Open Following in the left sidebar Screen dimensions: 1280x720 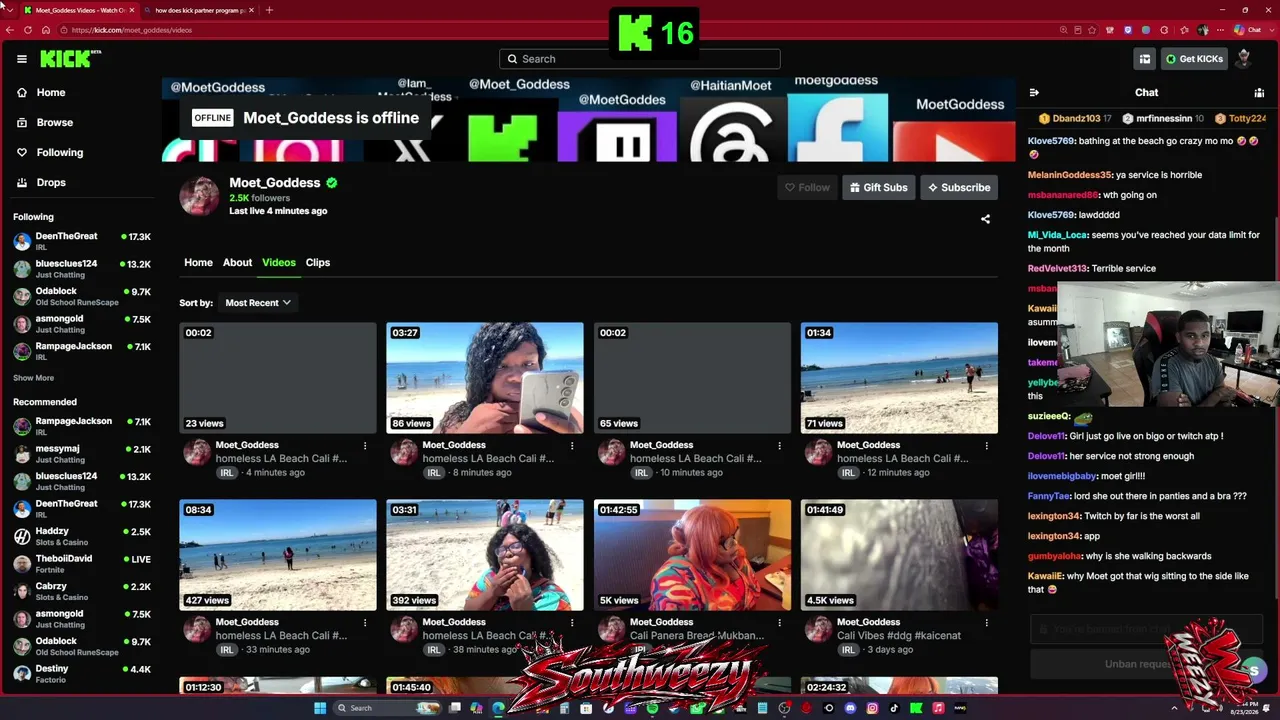tap(59, 153)
